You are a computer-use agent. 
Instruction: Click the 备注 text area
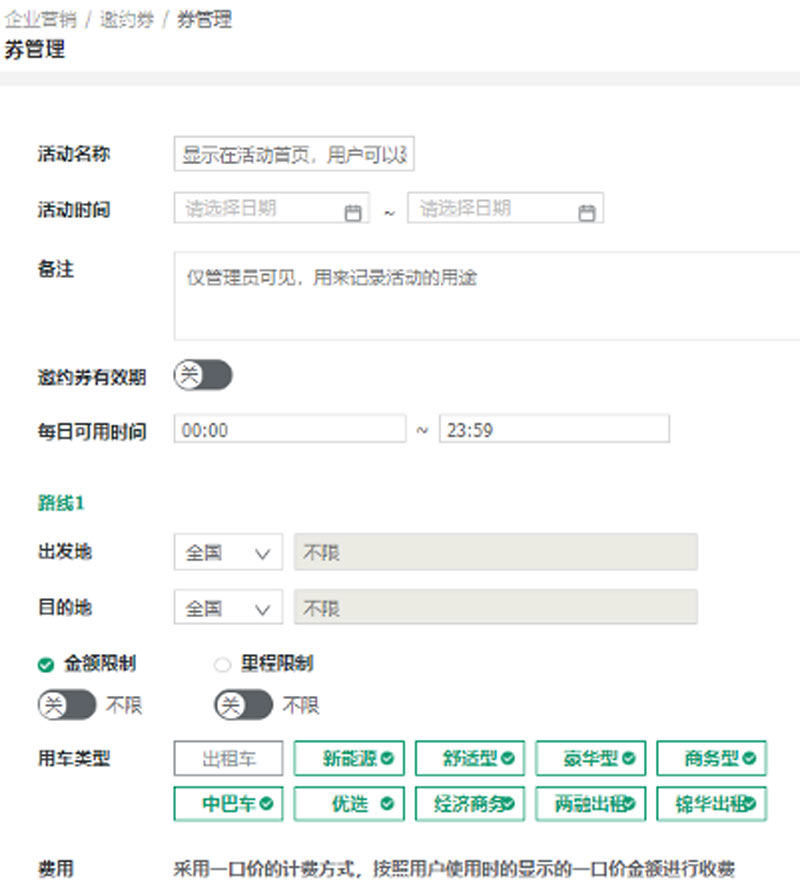[x=487, y=296]
